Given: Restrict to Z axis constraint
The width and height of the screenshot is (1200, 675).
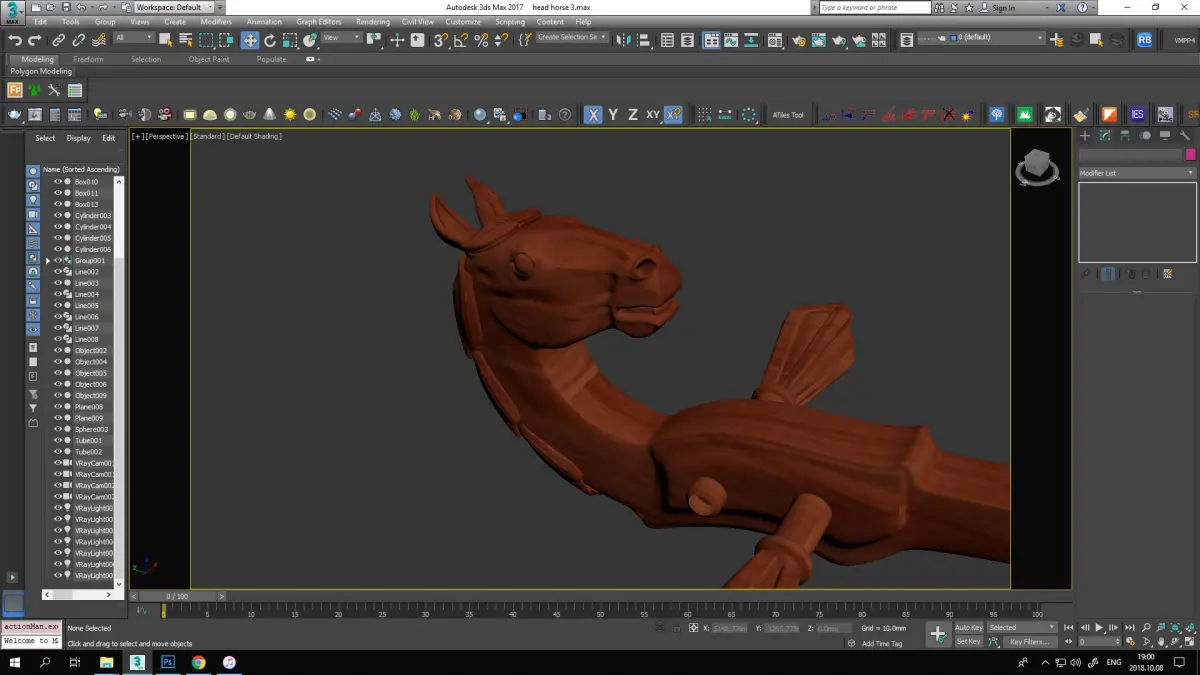Looking at the screenshot, I should [633, 115].
